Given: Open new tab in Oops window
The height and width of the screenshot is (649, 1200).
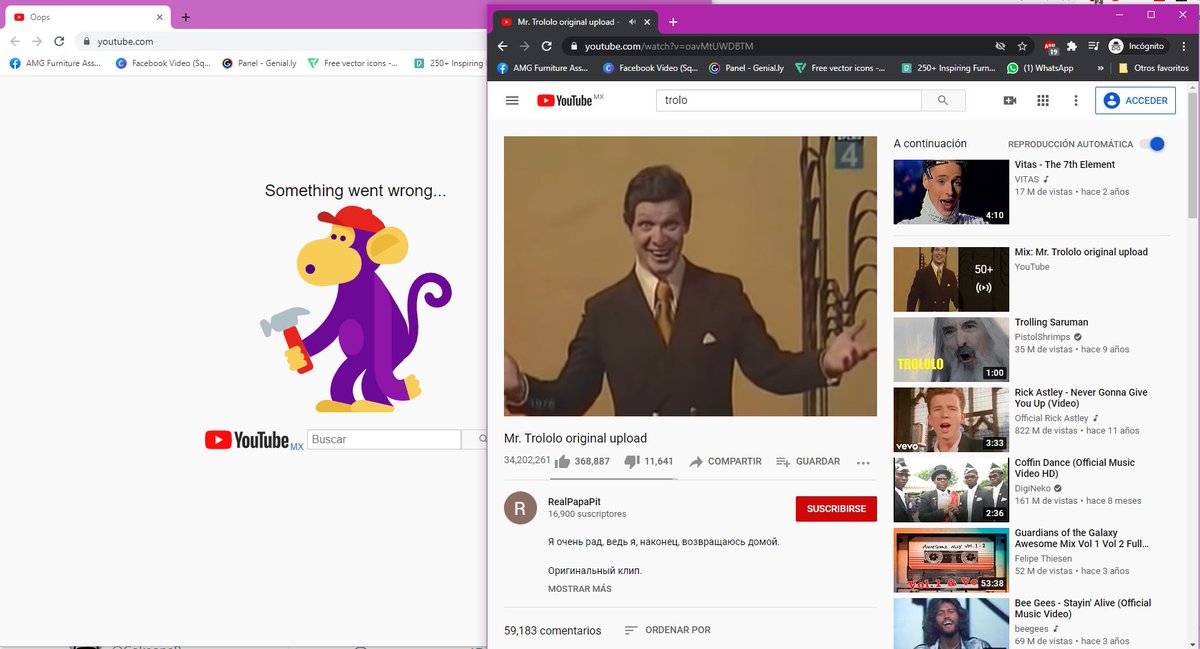Looking at the screenshot, I should pos(186,17).
